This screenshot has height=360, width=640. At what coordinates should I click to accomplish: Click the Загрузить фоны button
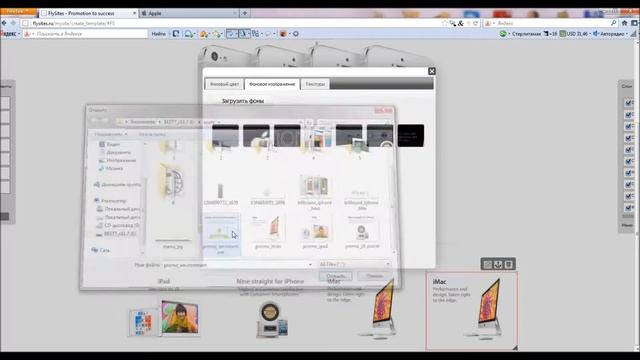click(242, 101)
